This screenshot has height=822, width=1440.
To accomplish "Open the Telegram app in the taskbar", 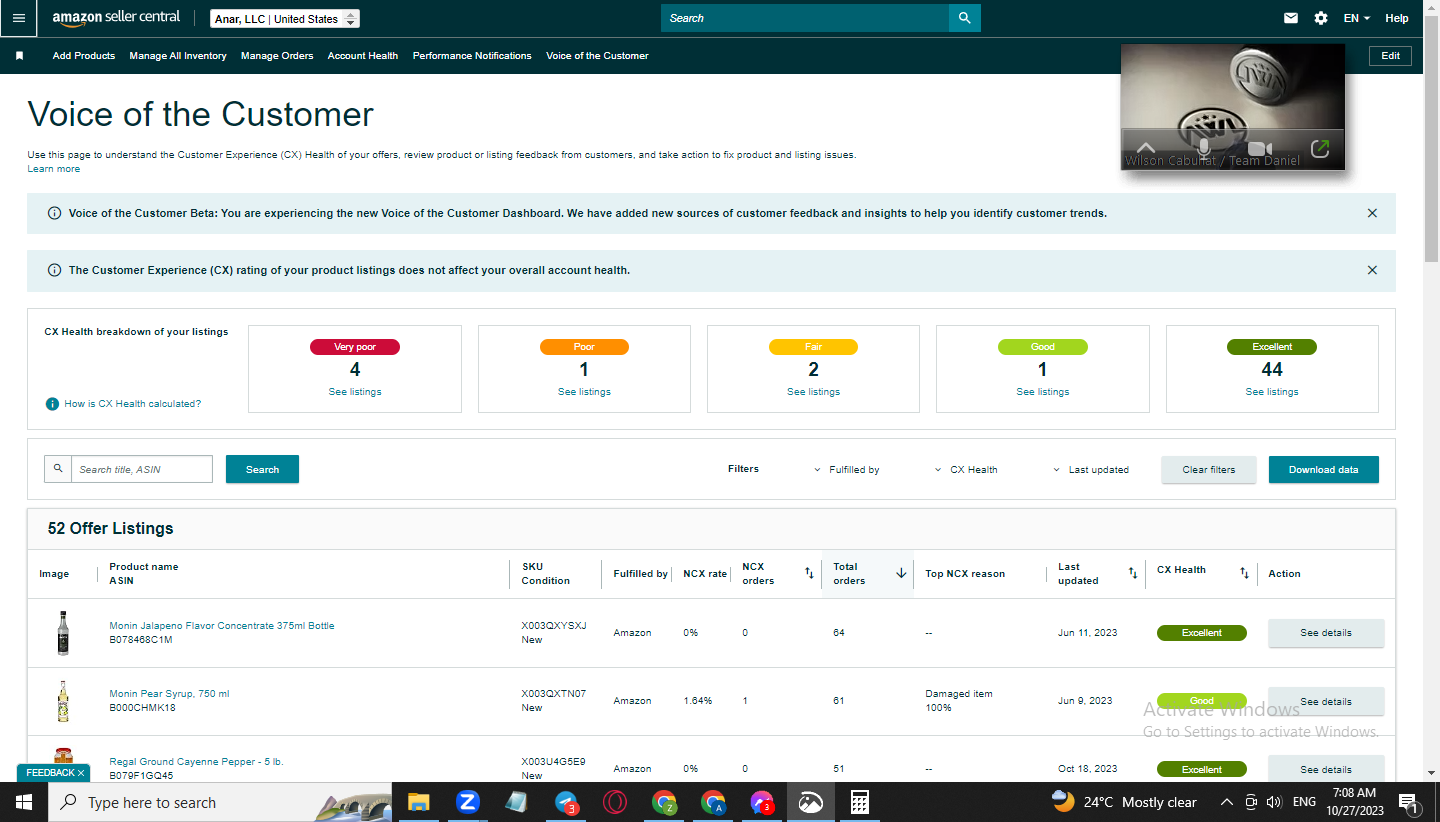I will coord(566,802).
